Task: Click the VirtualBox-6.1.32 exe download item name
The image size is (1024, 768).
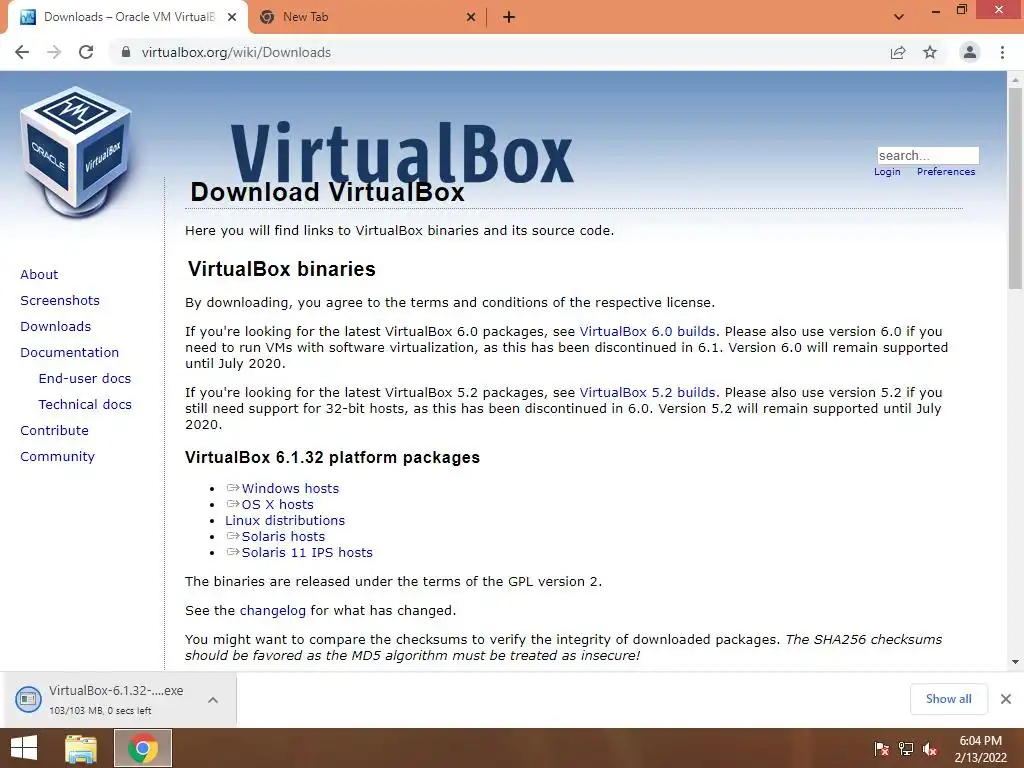Action: coord(116,690)
